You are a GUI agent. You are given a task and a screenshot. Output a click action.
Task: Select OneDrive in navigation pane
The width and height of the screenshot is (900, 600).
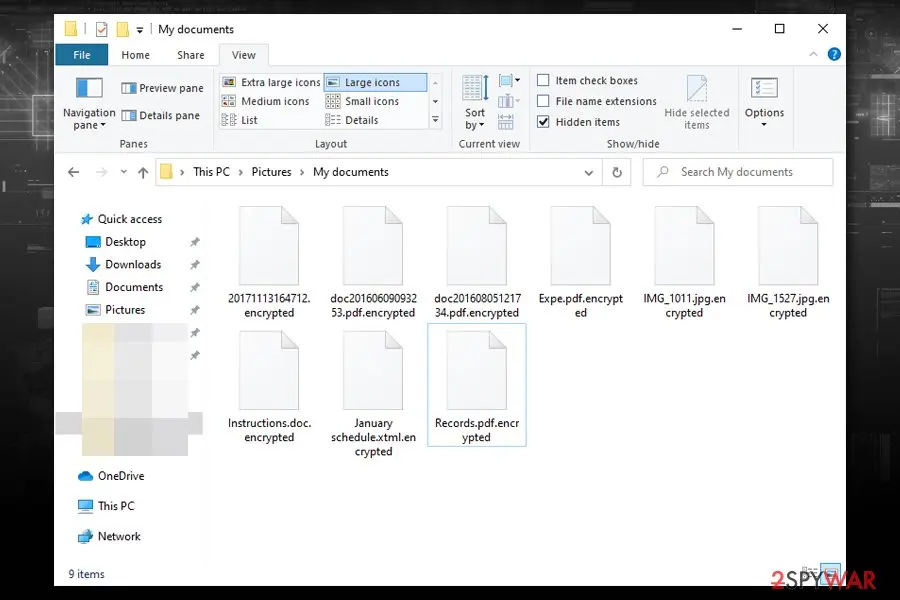point(111,476)
